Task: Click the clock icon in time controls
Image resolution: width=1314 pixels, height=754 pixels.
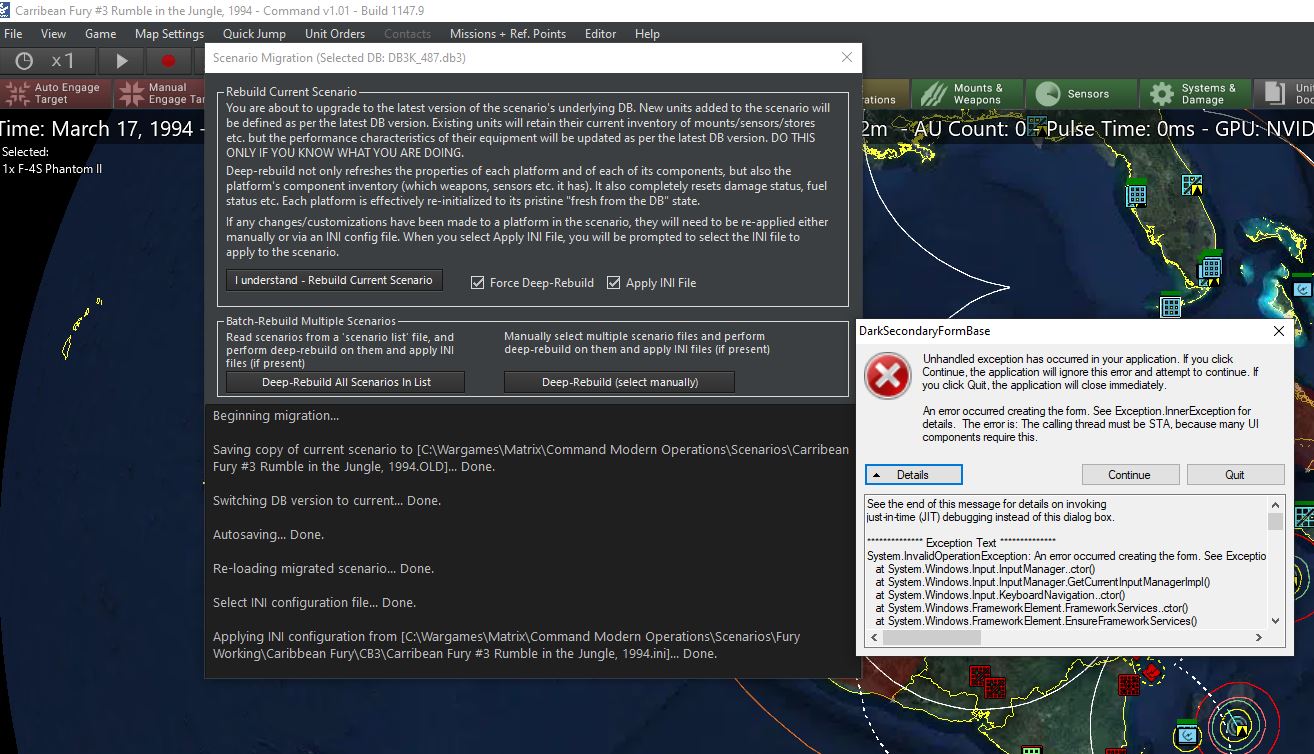Action: [x=23, y=61]
